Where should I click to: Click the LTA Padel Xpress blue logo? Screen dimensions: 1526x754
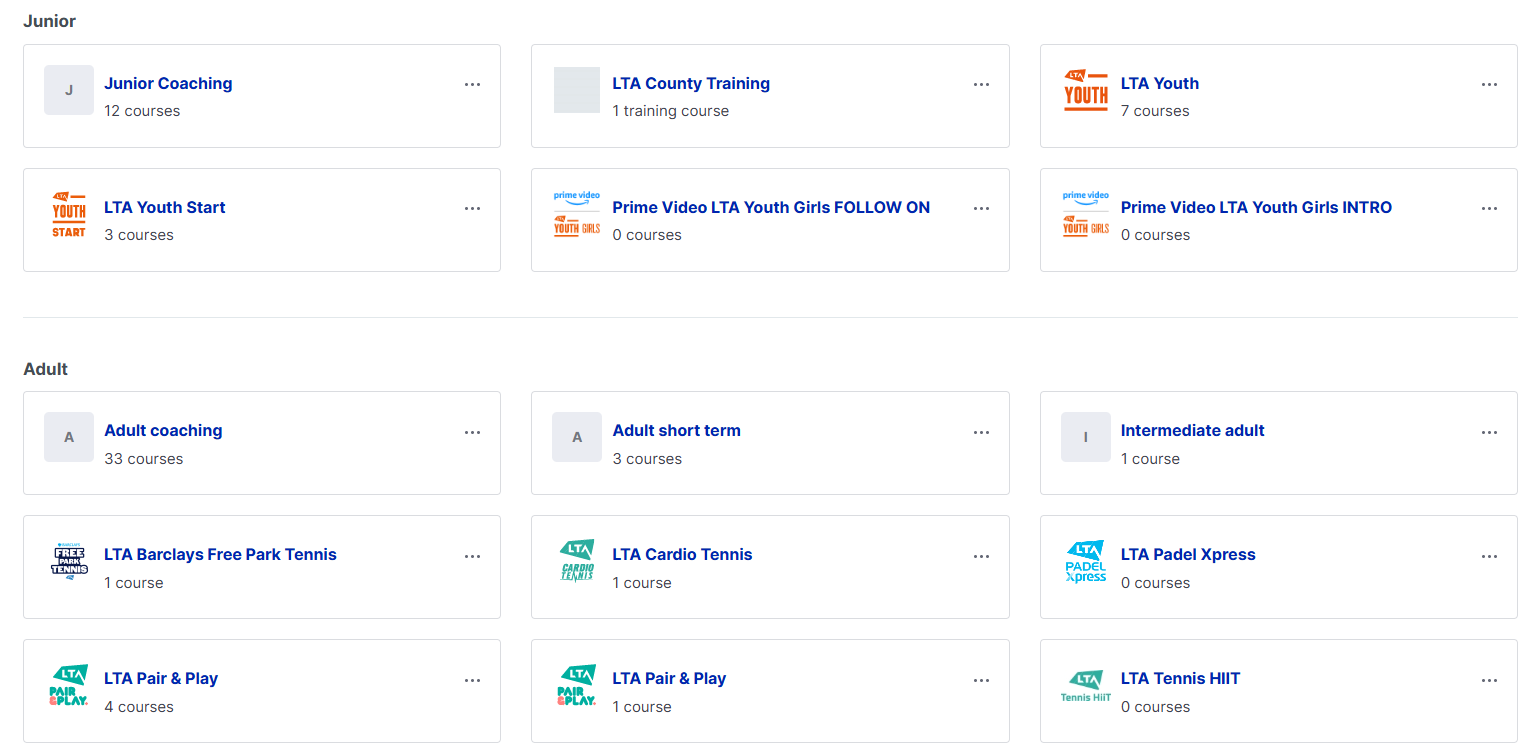1085,561
